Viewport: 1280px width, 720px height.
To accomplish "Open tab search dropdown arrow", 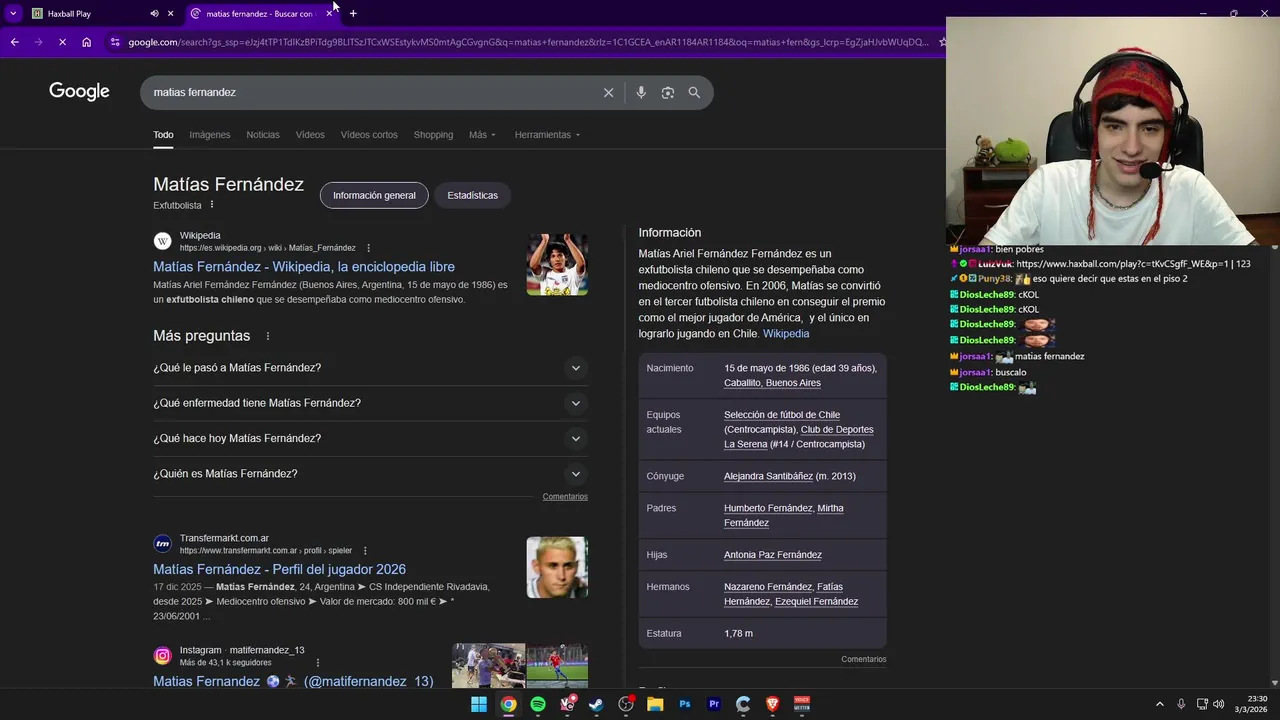I will 13,14.
